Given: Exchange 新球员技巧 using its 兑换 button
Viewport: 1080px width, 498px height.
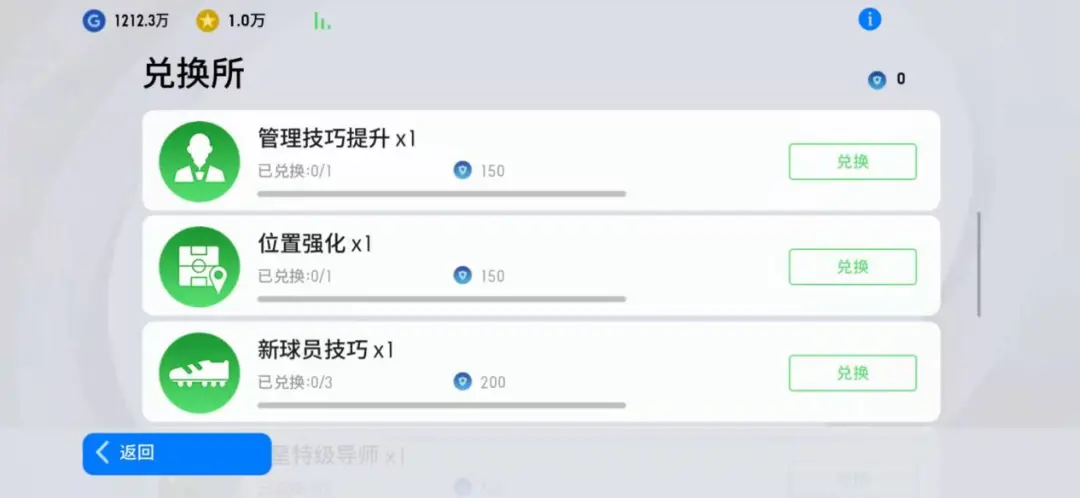Looking at the screenshot, I should (x=852, y=373).
